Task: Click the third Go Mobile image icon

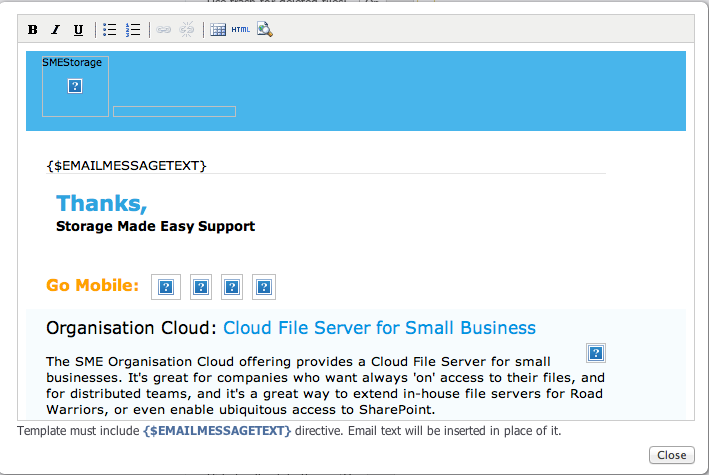Action: coord(232,287)
